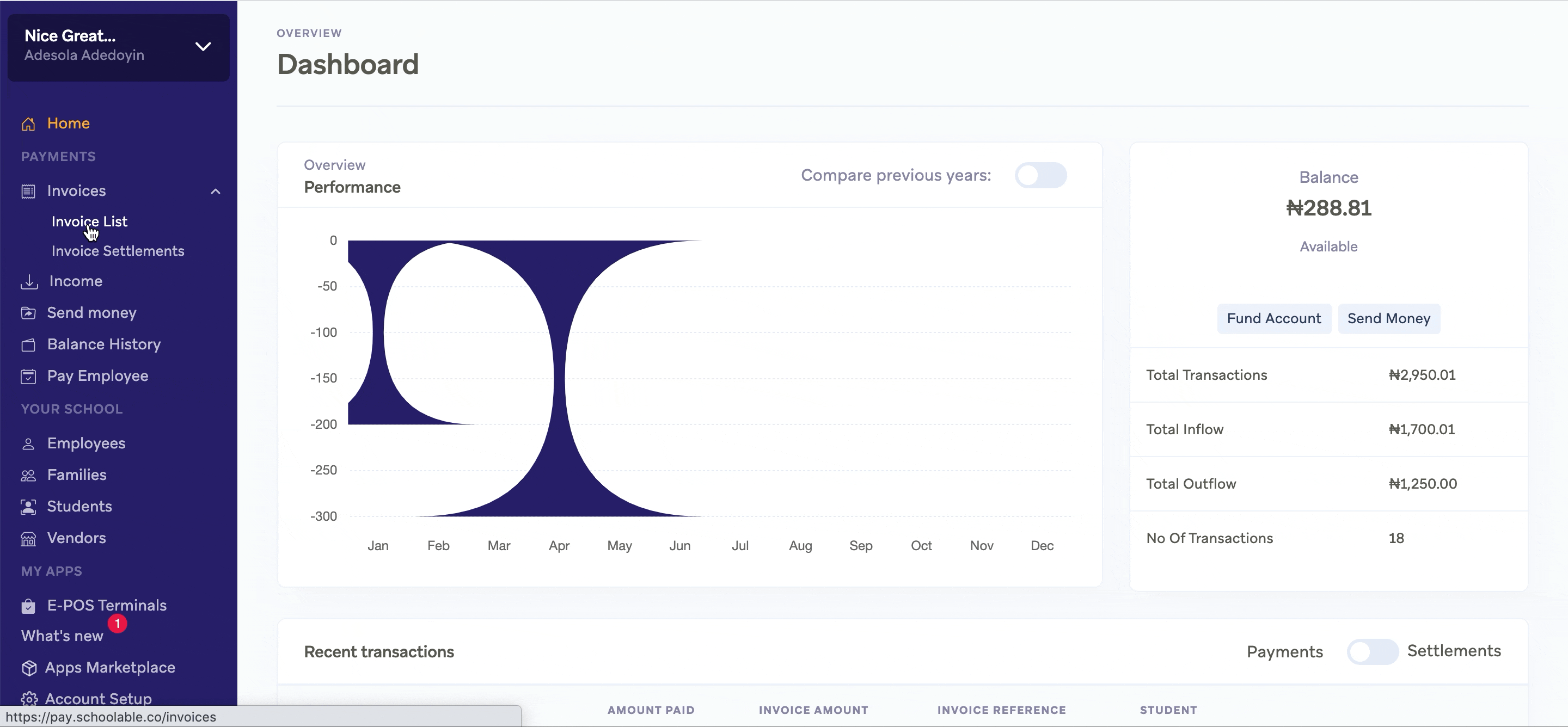Click the E-POS Terminals bag icon
This screenshot has width=1568, height=727.
pyautogui.click(x=28, y=606)
